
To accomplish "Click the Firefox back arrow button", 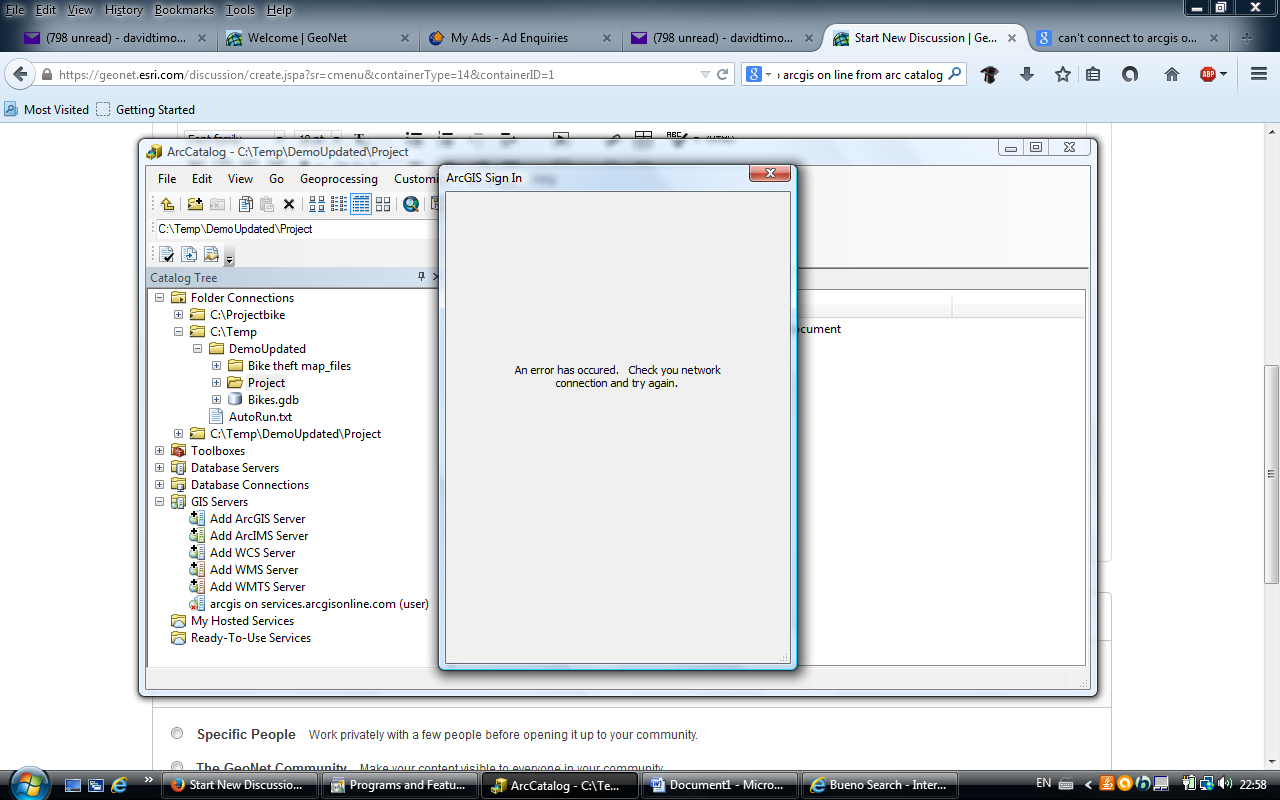I will pos(19,75).
